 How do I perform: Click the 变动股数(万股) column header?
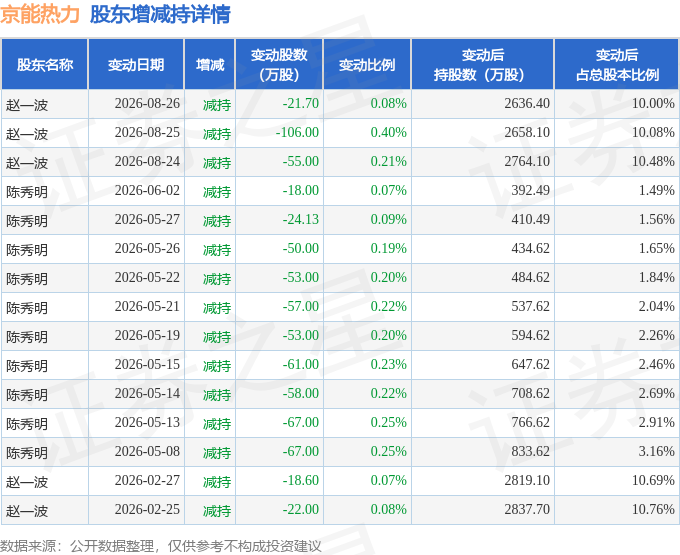coord(279,65)
